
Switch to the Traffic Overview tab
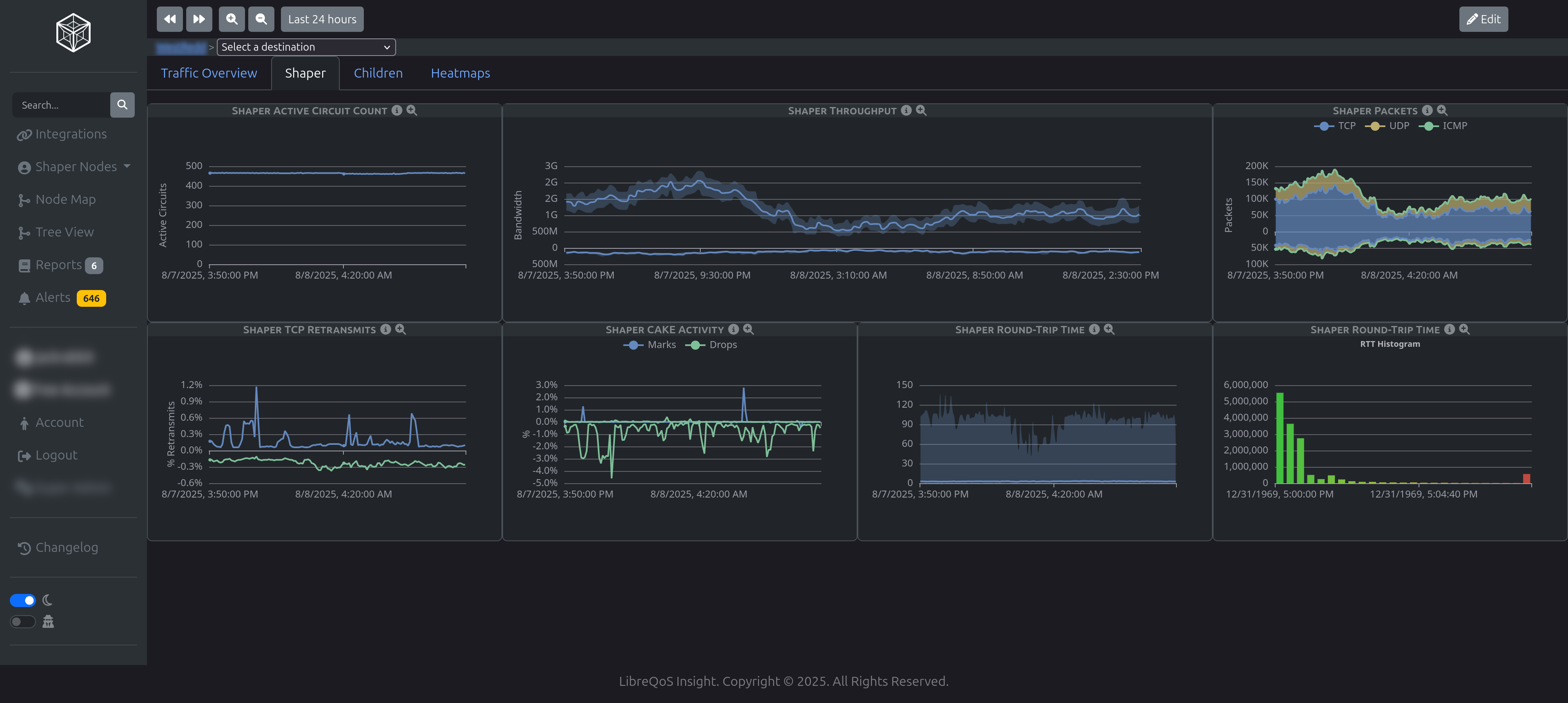click(209, 73)
